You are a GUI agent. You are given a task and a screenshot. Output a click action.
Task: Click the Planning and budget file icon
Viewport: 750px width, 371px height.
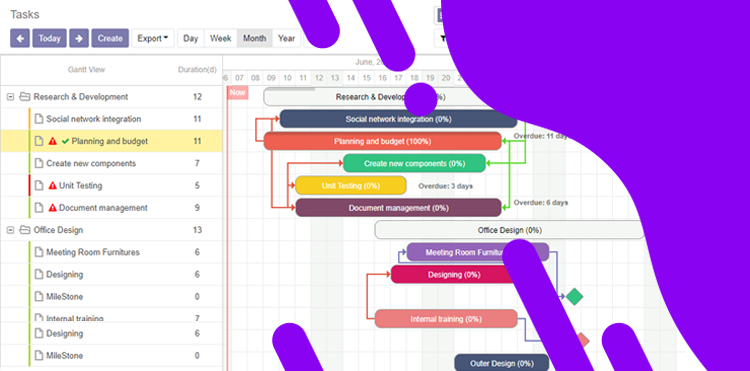pos(39,141)
